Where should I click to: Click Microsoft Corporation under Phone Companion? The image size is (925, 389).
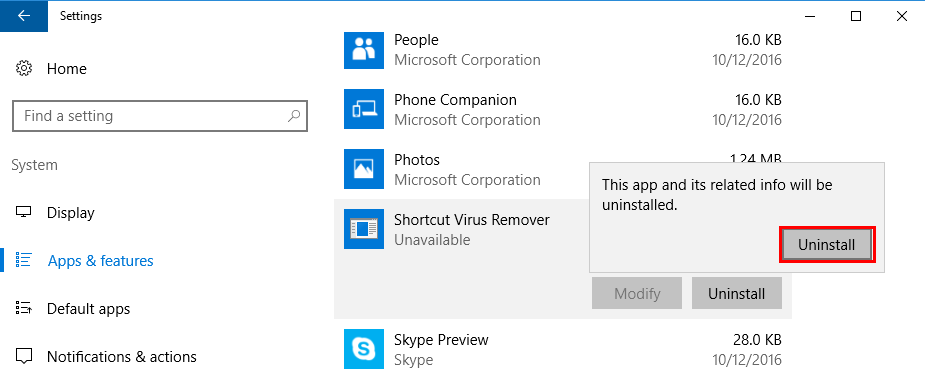click(467, 120)
